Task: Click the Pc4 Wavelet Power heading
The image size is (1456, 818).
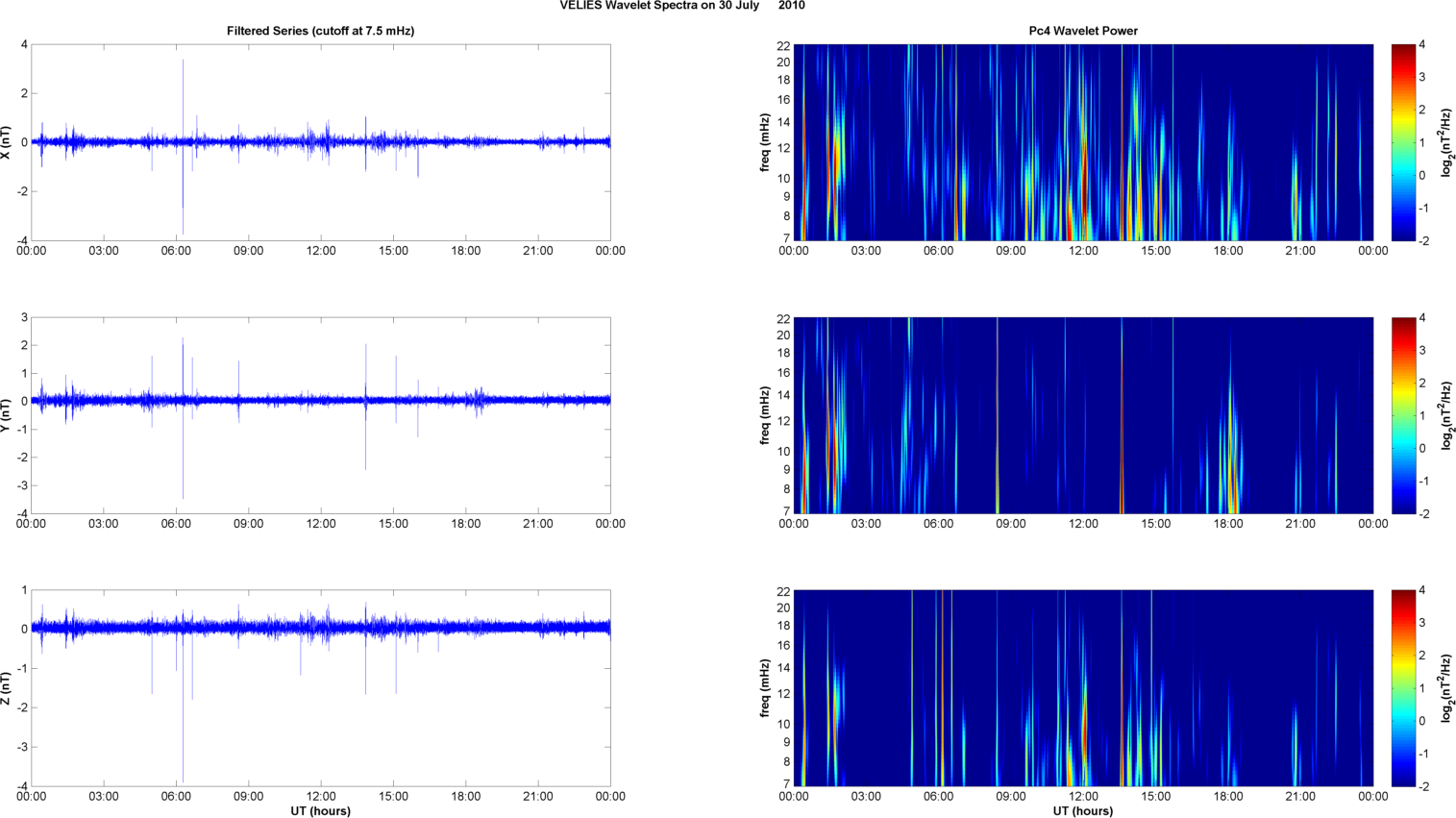Action: 1083,31
